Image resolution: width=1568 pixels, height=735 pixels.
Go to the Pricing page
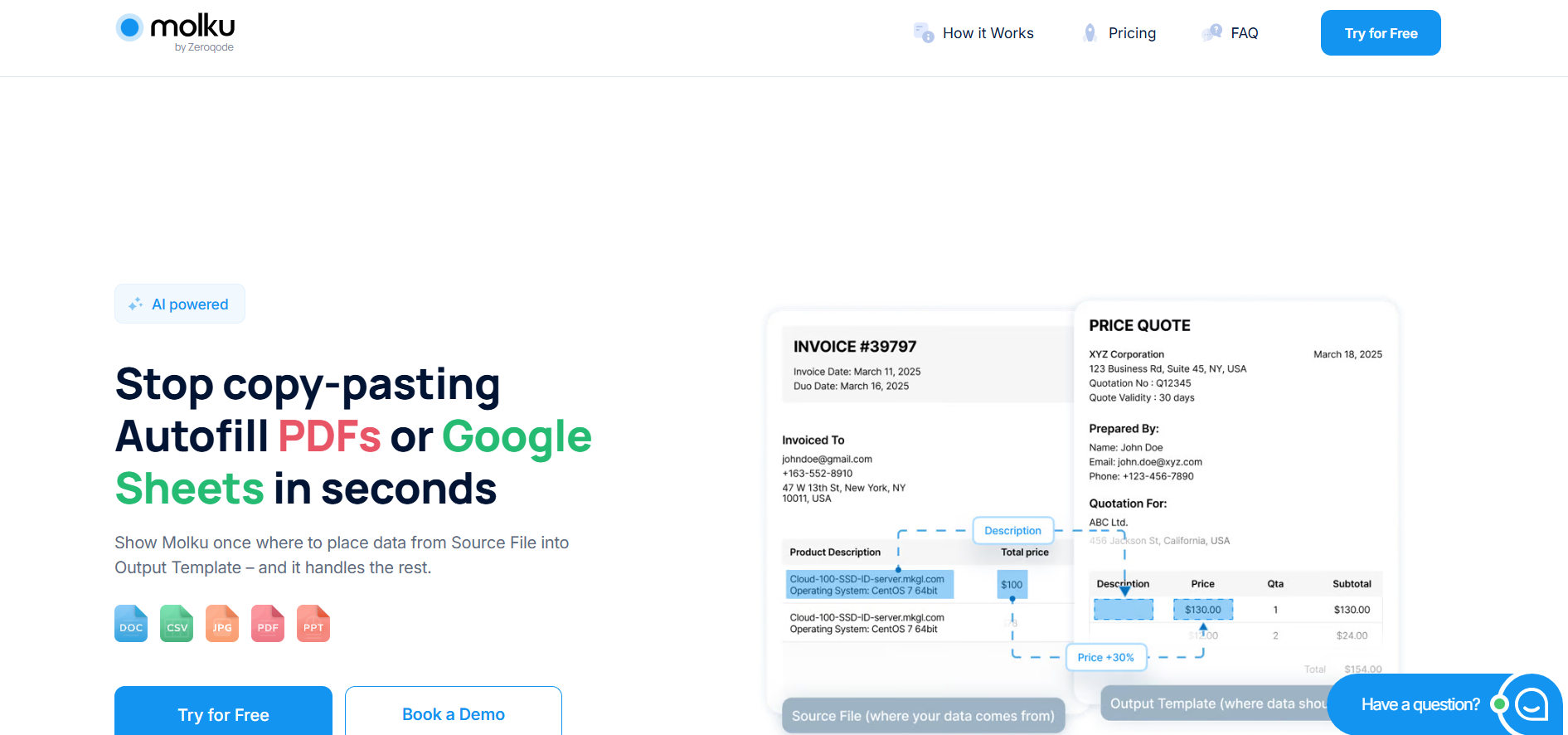[1132, 33]
